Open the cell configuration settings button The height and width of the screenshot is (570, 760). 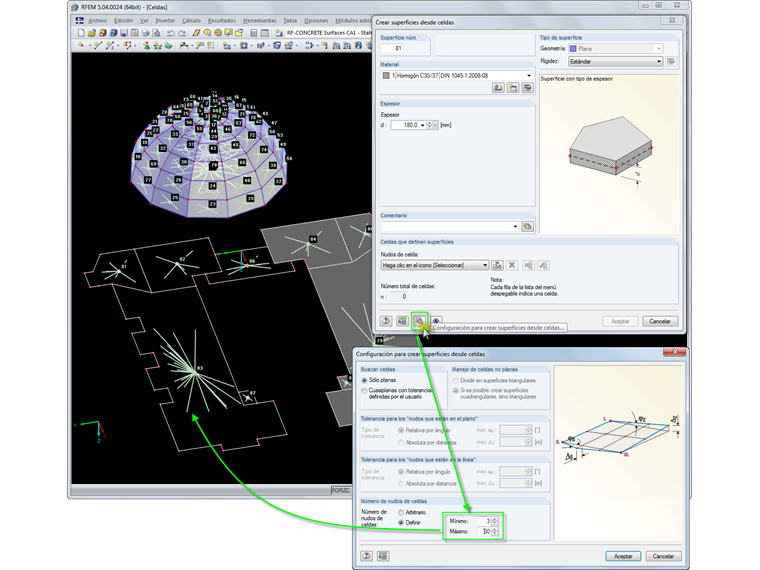[x=419, y=321]
